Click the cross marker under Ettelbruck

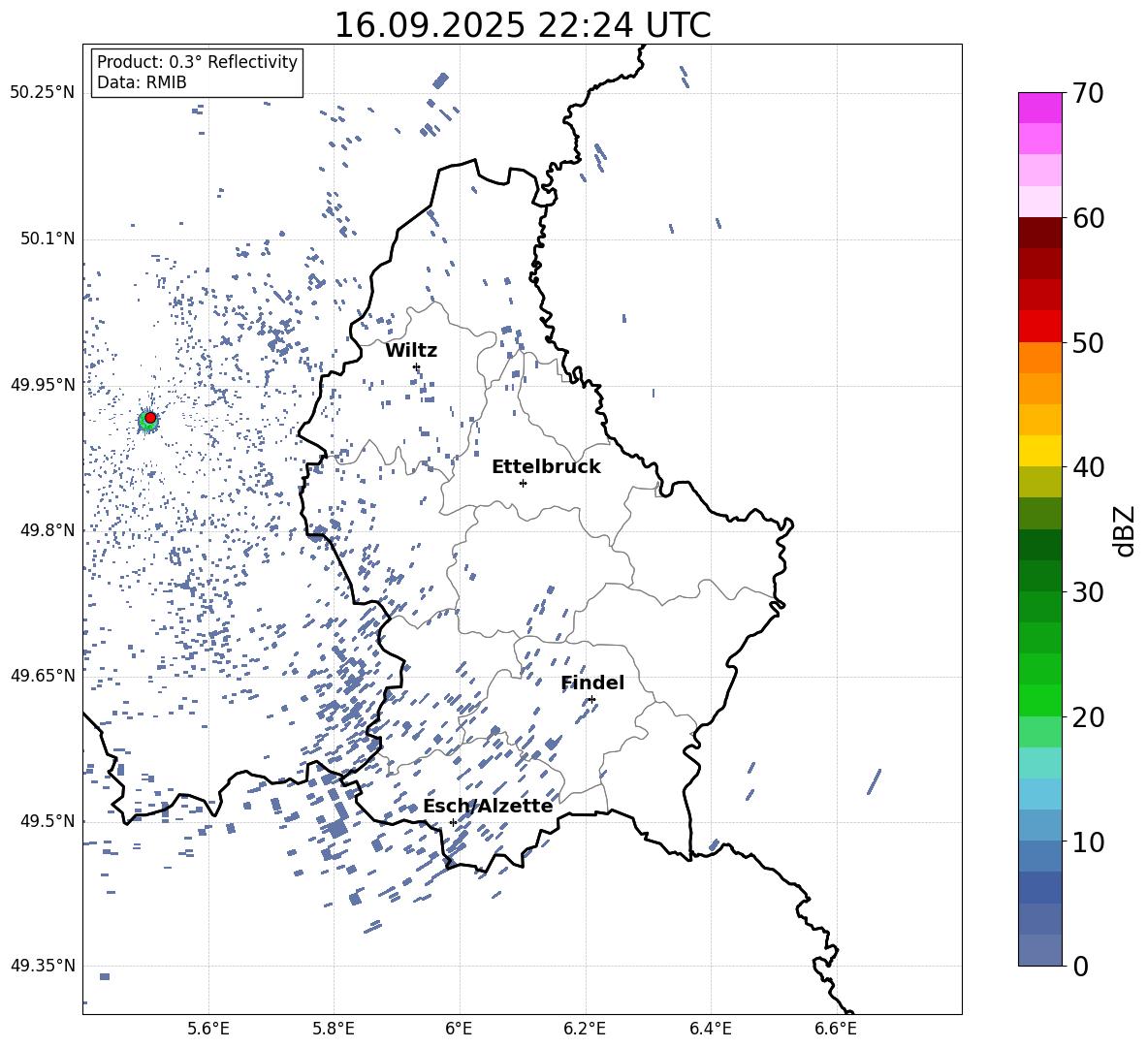(523, 483)
